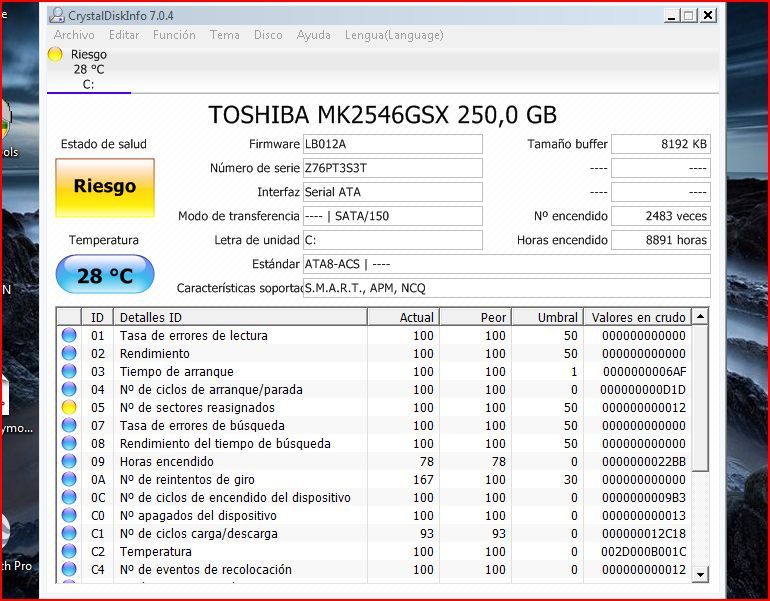Screen dimensions: 770x601
Task: Click the blue status icon for Tiempo de arranque
Action: [x=69, y=371]
